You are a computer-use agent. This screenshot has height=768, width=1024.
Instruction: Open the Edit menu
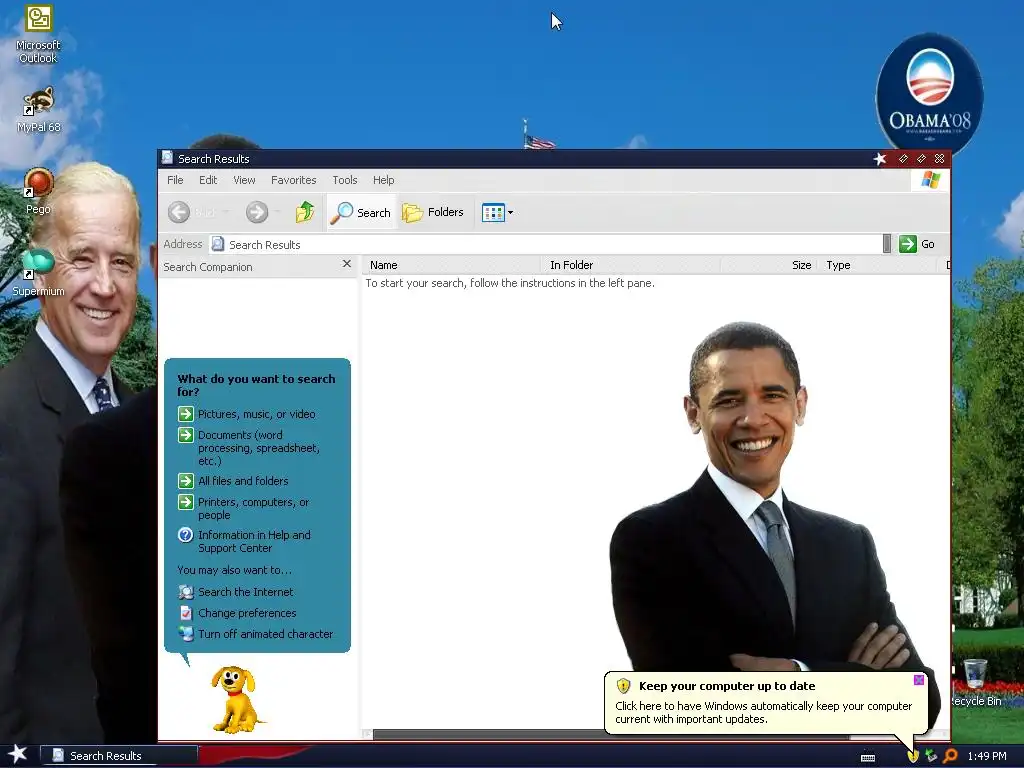coord(208,180)
